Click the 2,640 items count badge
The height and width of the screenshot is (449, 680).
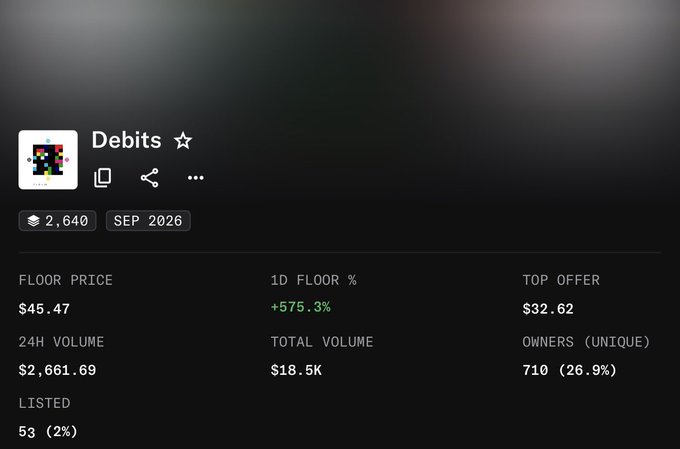coord(57,221)
